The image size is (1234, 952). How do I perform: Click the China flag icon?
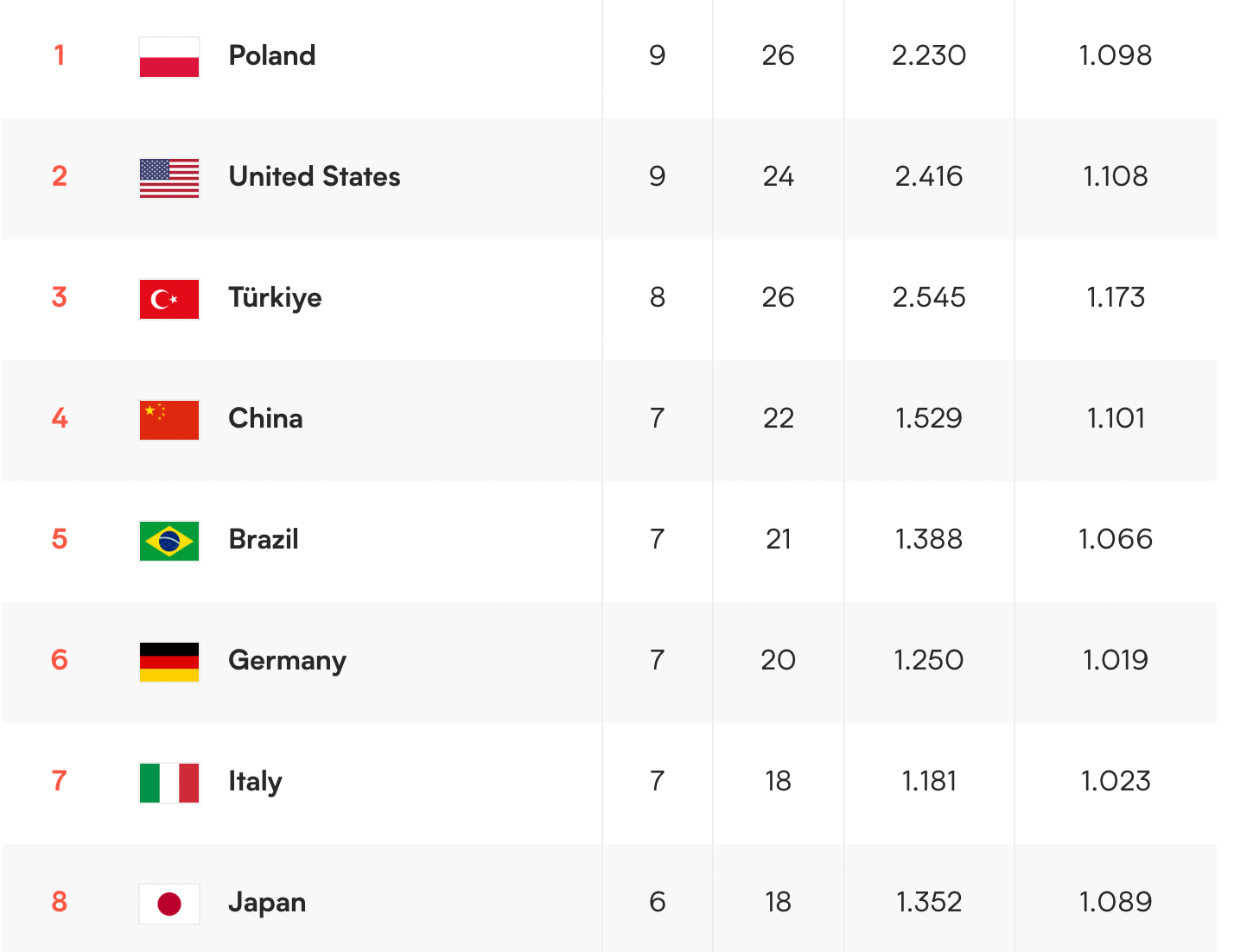click(x=169, y=420)
